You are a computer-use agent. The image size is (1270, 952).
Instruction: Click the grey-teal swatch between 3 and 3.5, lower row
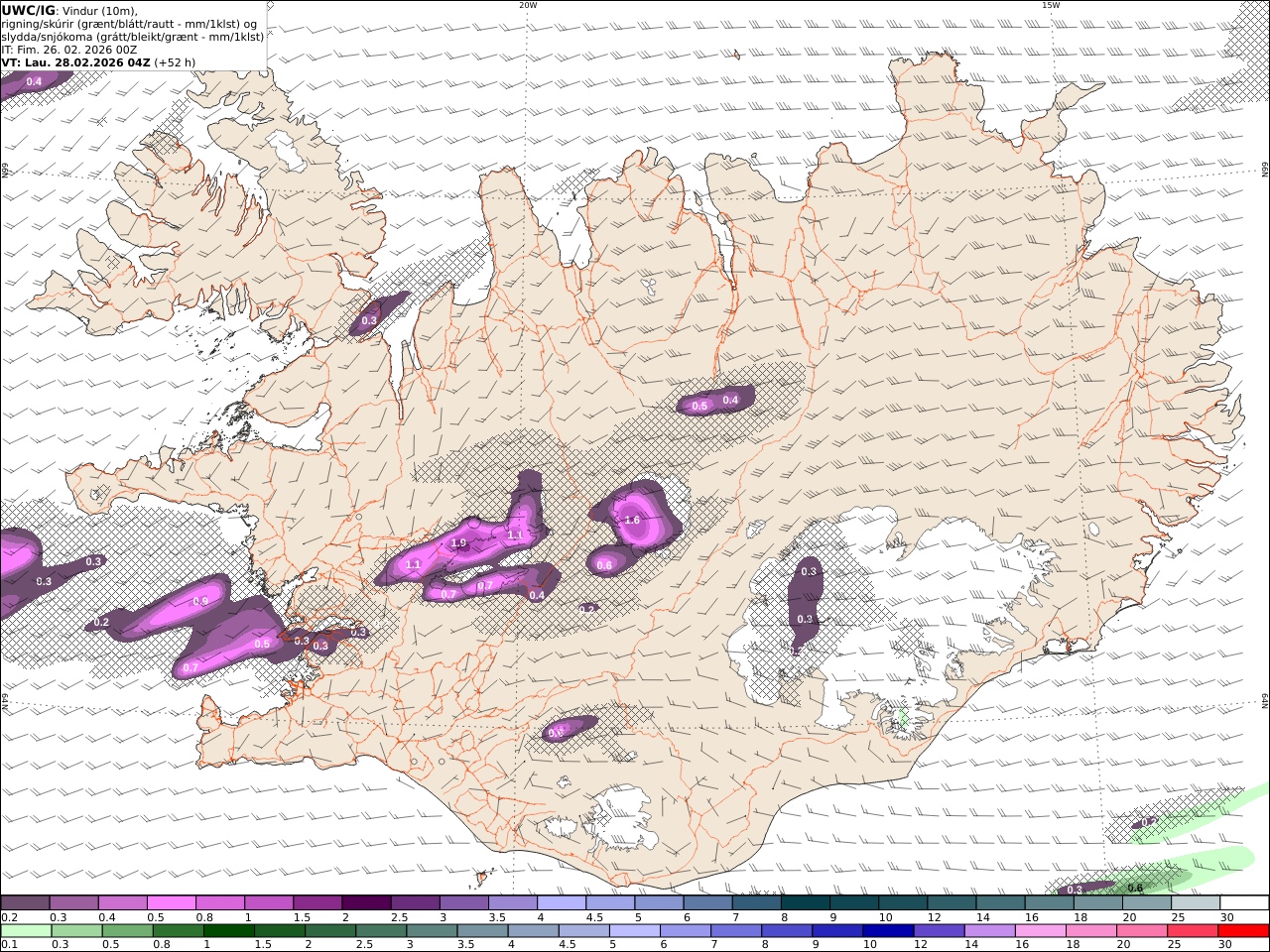coord(432,931)
